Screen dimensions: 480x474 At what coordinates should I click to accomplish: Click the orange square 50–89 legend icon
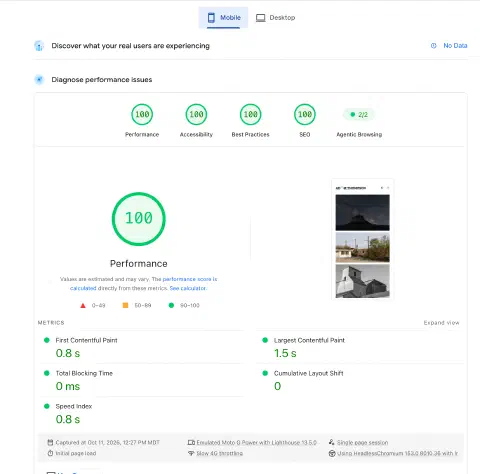pyautogui.click(x=125, y=305)
